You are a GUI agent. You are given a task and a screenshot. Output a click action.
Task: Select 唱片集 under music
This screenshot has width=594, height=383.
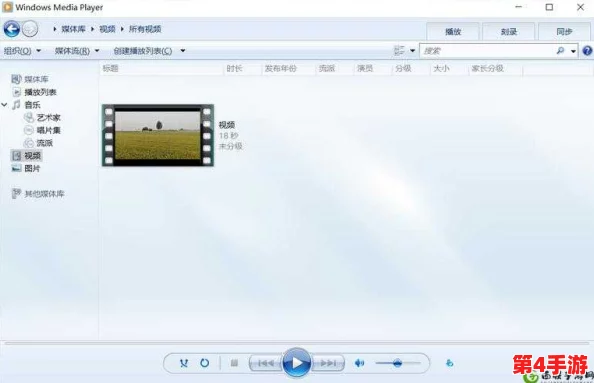49,130
